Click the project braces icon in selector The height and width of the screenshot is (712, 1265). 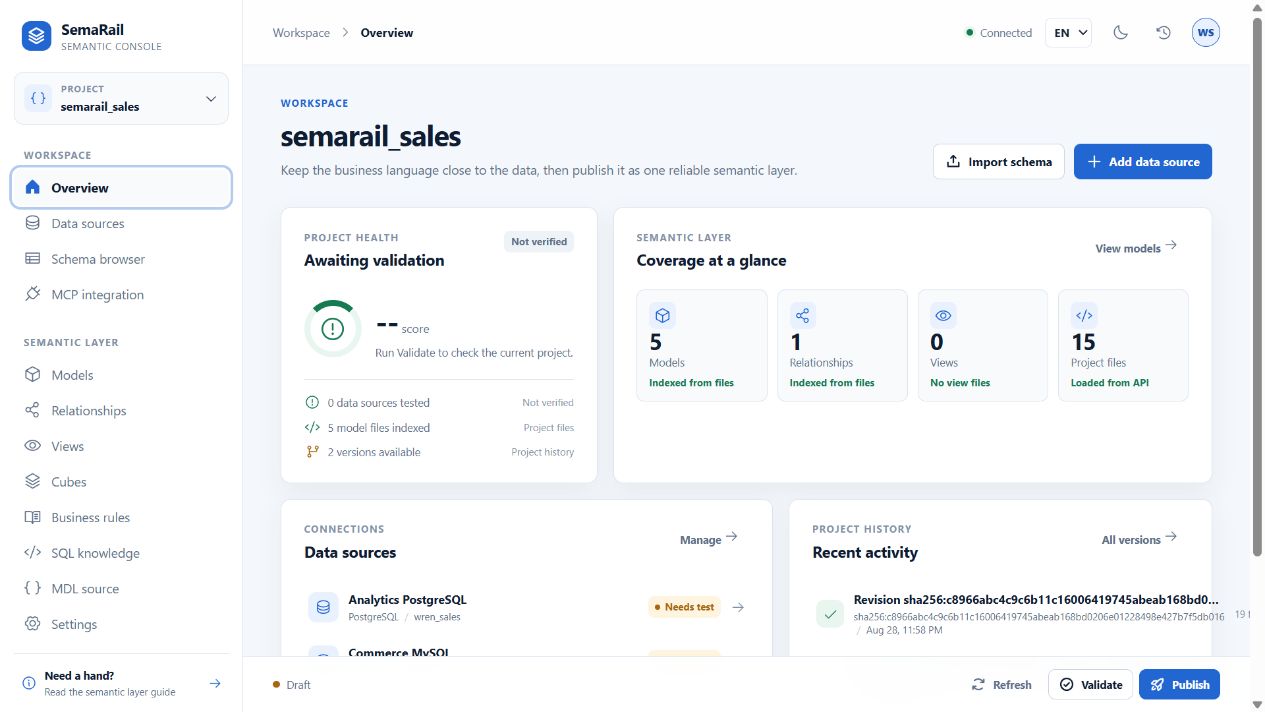click(x=38, y=98)
